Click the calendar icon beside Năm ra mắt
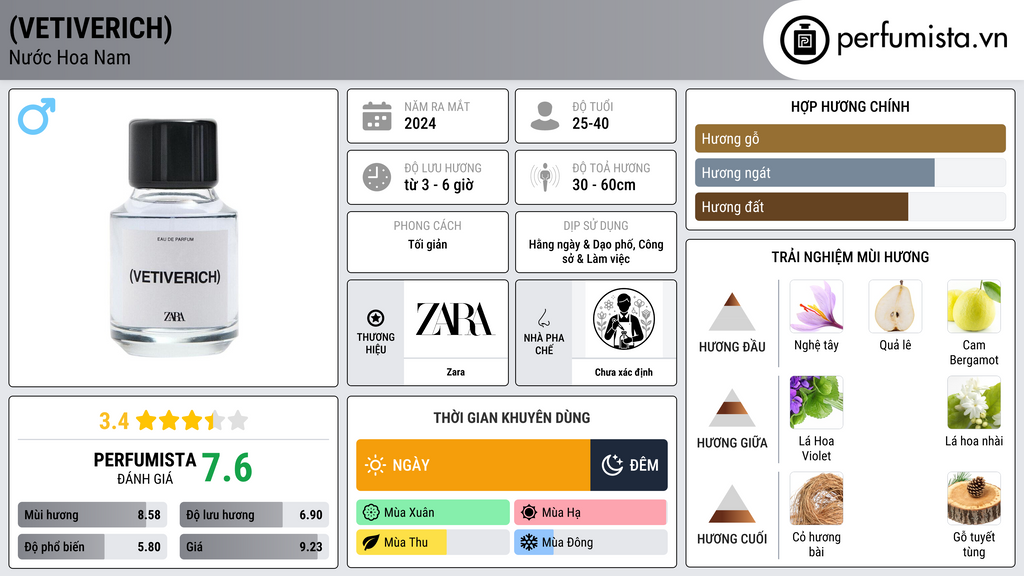 pyautogui.click(x=377, y=116)
